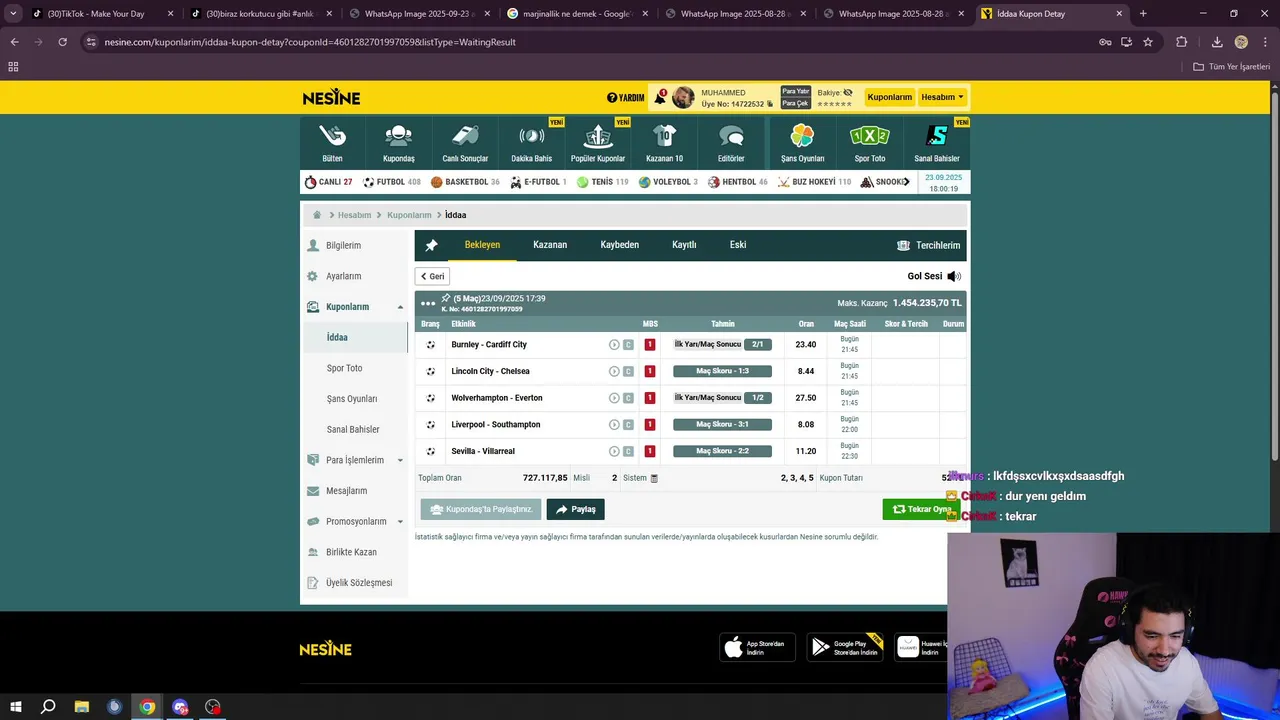Open Ayarlarım in sidebar
The image size is (1280, 720).
click(x=343, y=276)
